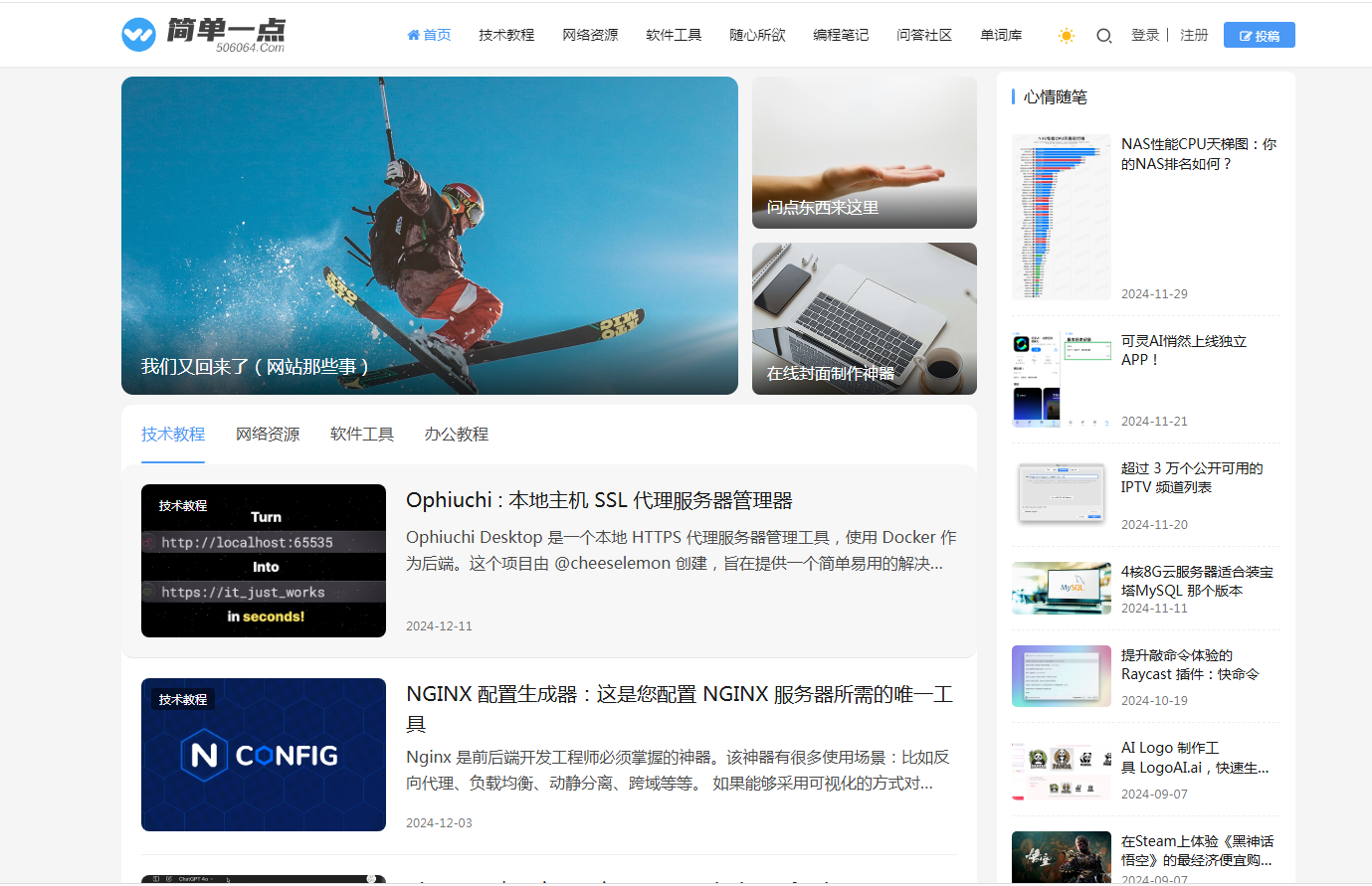Click the 登录 login link
Screen dimensions: 1372x886
[1145, 35]
